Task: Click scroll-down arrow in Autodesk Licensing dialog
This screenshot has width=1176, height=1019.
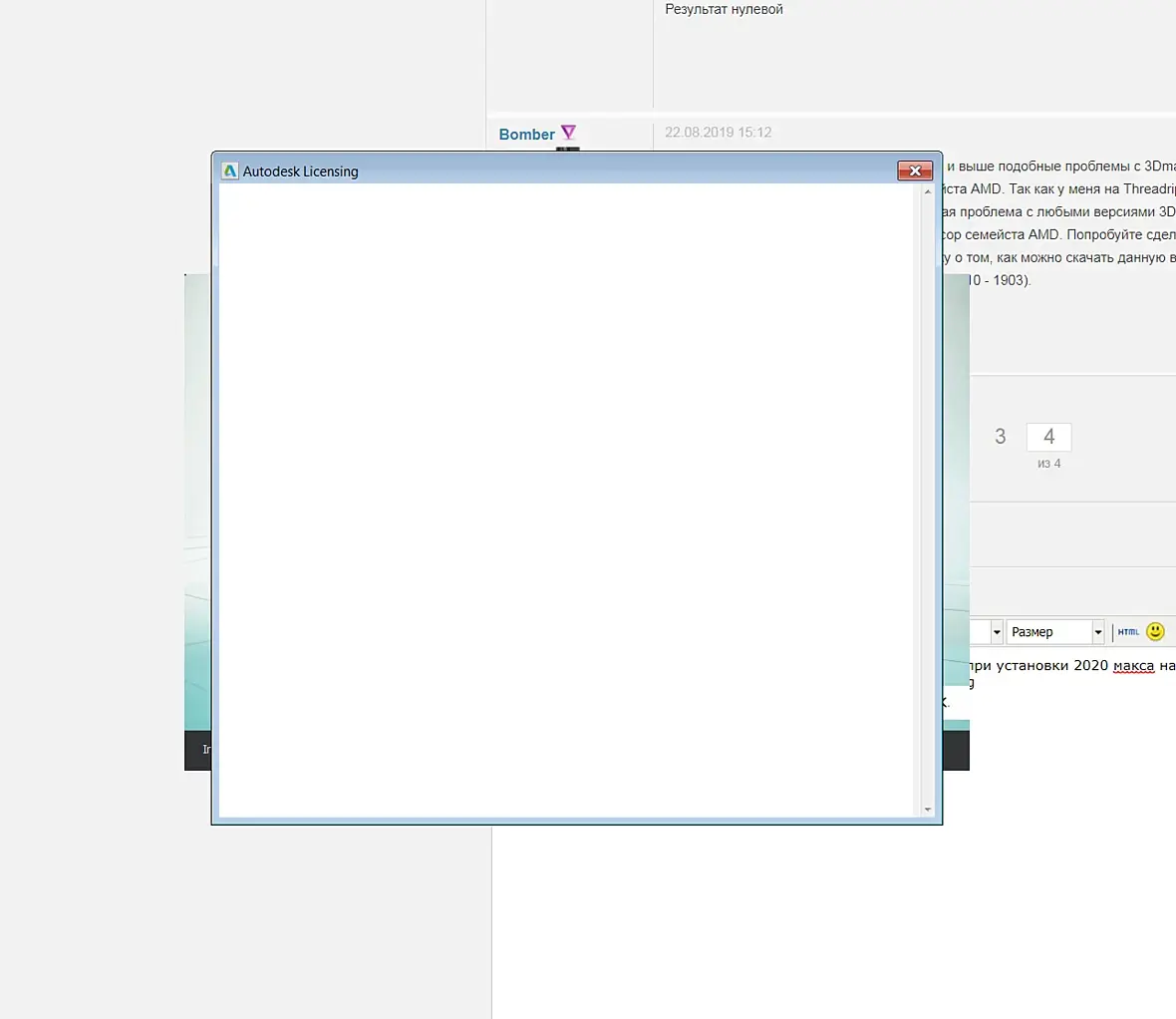Action: tap(928, 809)
